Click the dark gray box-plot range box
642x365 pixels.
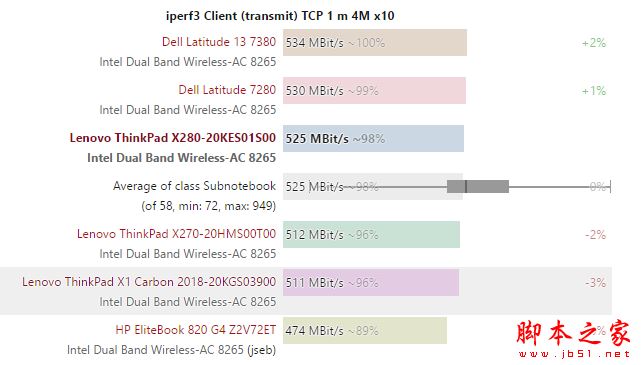(478, 186)
